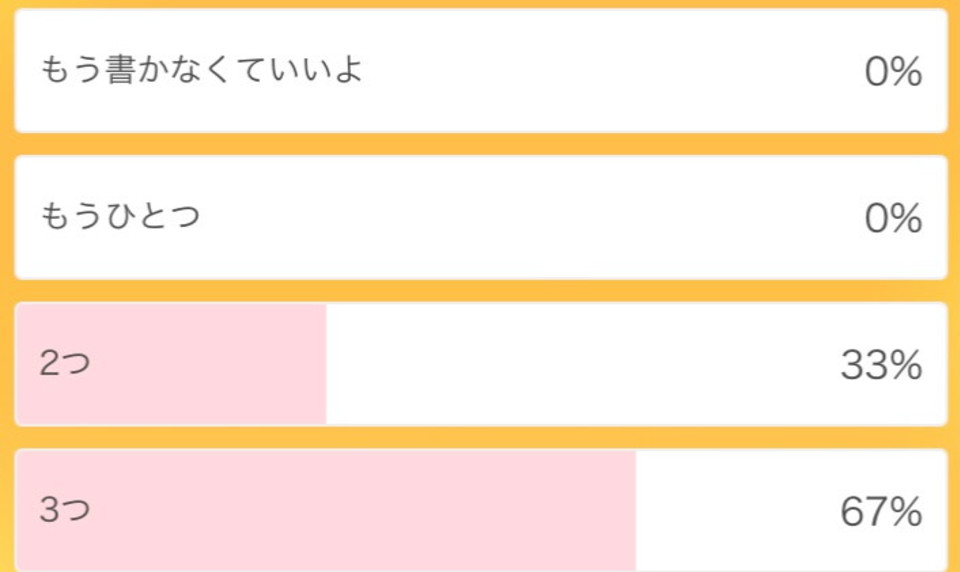Click orange gap between first and second options

(x=481, y=144)
